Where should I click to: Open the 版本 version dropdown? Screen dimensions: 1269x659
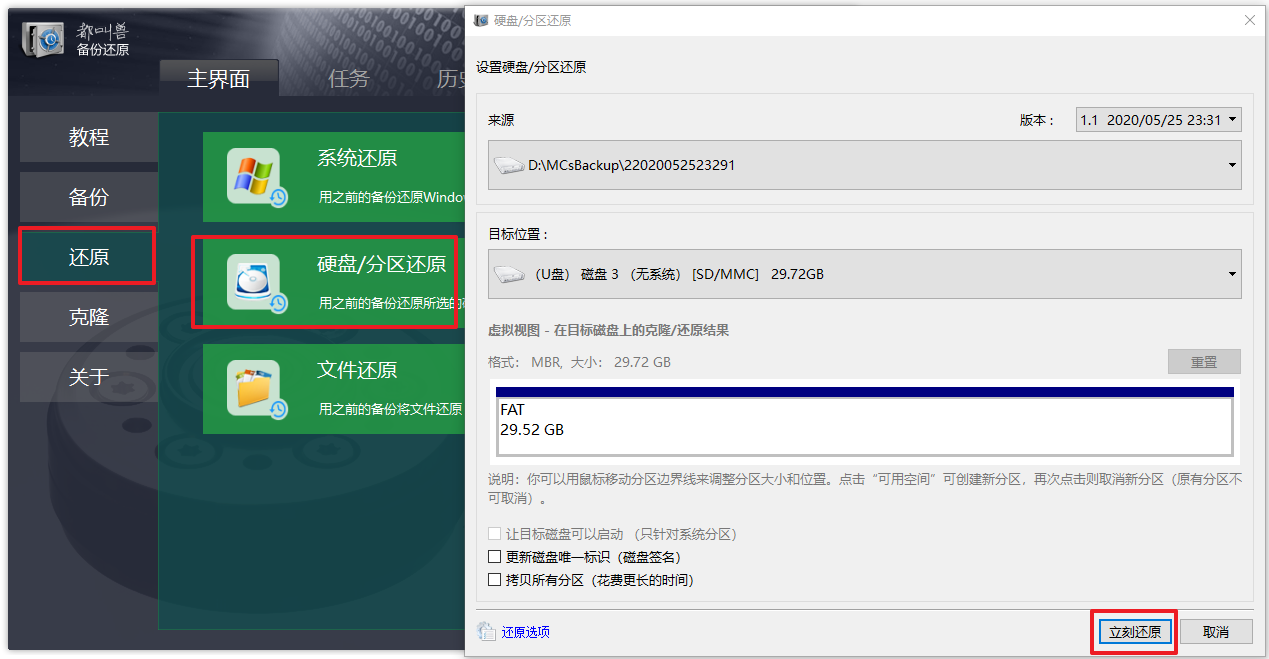coord(1158,120)
